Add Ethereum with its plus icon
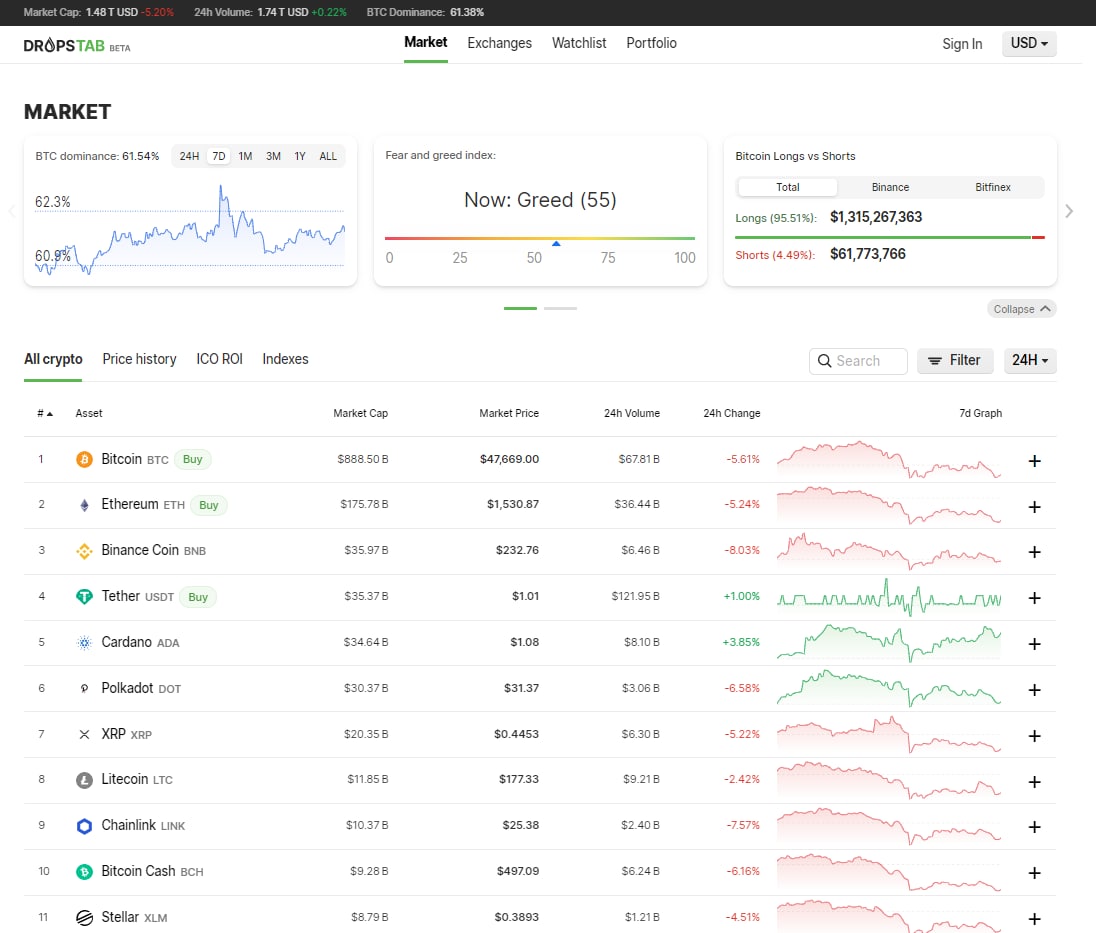Viewport: 1096px width, 933px height. 1034,507
